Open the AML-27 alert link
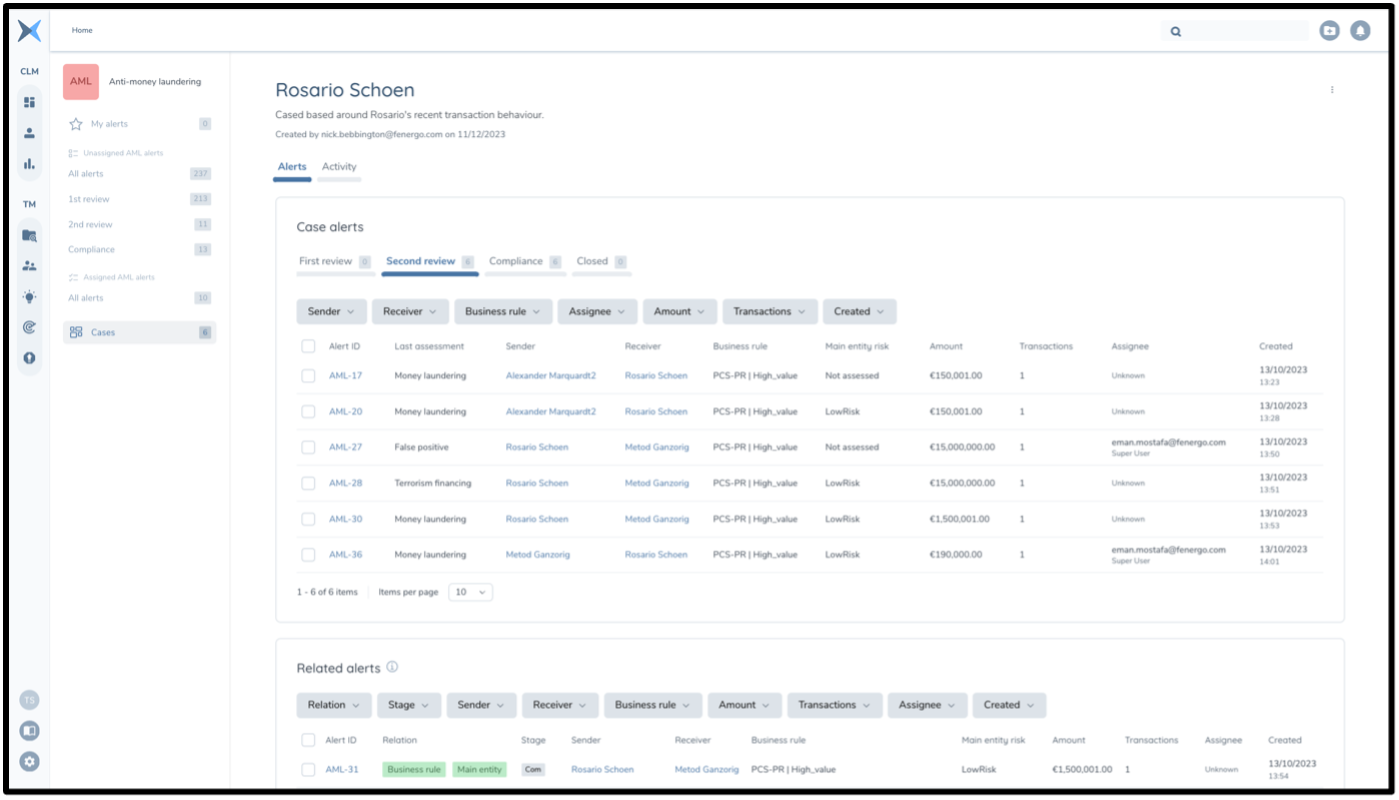This screenshot has width=1399, height=800. click(345, 447)
